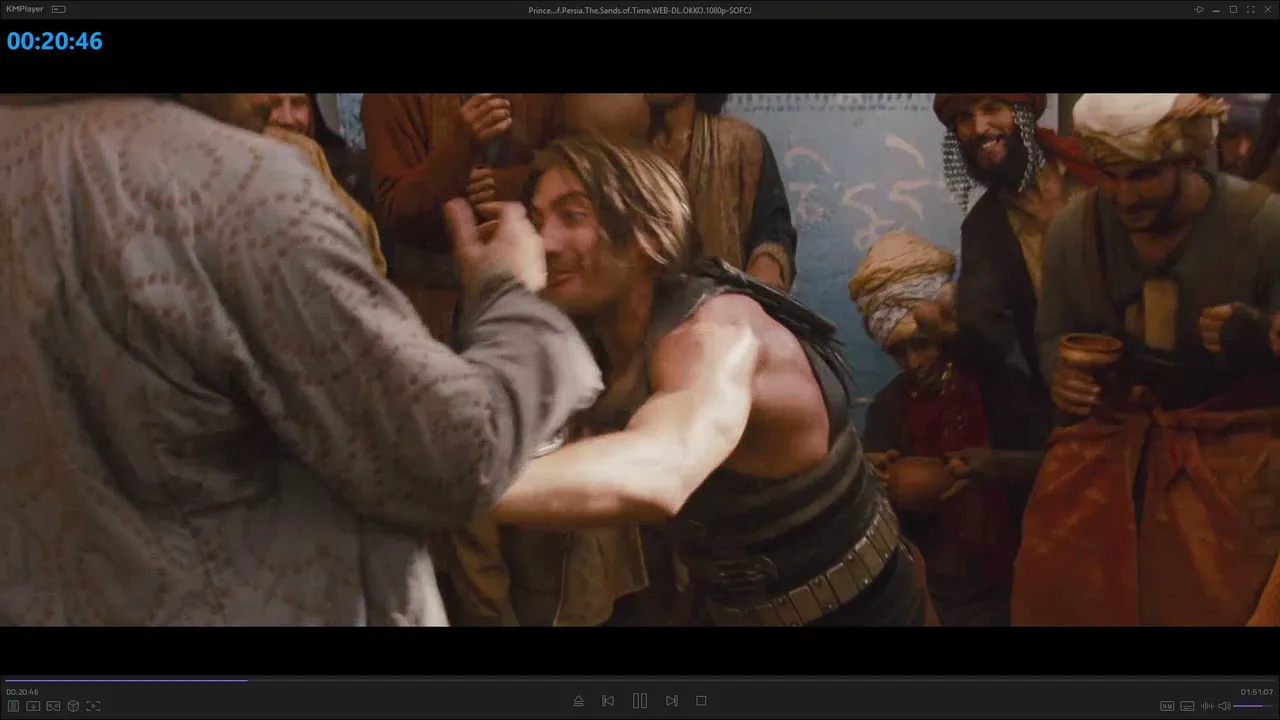This screenshot has width=1280, height=720.
Task: Pause the video playback
Action: pos(640,701)
